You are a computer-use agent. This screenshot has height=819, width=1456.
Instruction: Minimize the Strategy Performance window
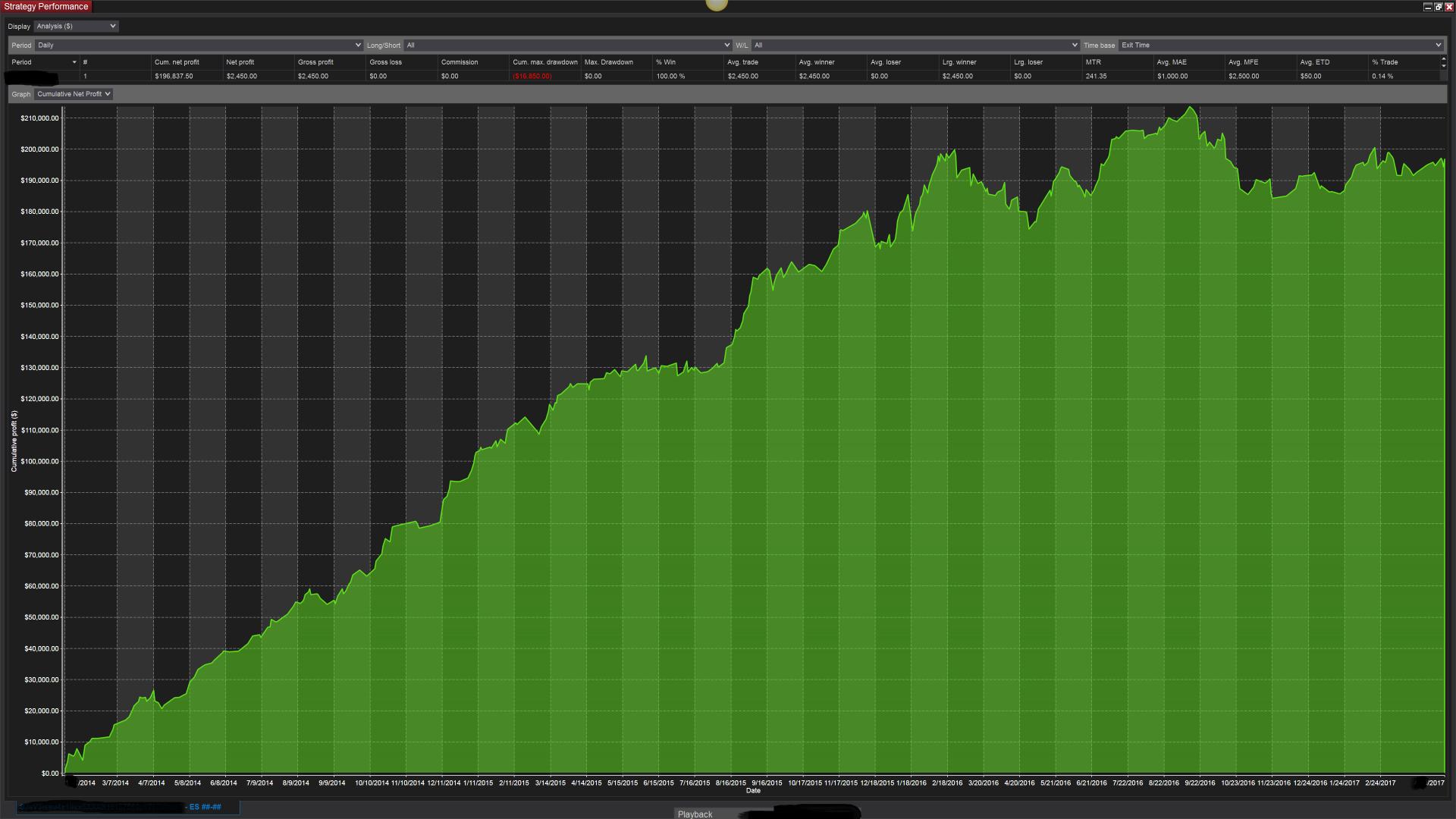click(x=1427, y=7)
